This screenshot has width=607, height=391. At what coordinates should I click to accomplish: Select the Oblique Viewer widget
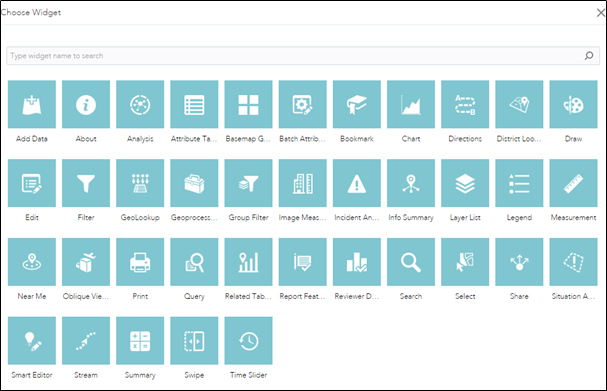[x=86, y=262]
